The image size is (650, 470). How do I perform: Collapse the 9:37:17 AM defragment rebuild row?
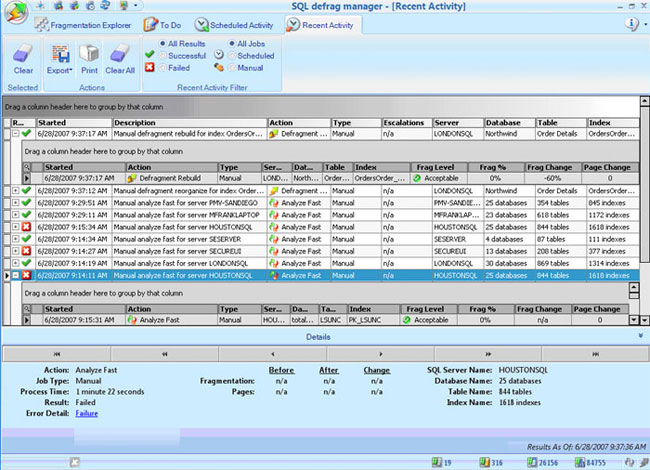[16, 133]
